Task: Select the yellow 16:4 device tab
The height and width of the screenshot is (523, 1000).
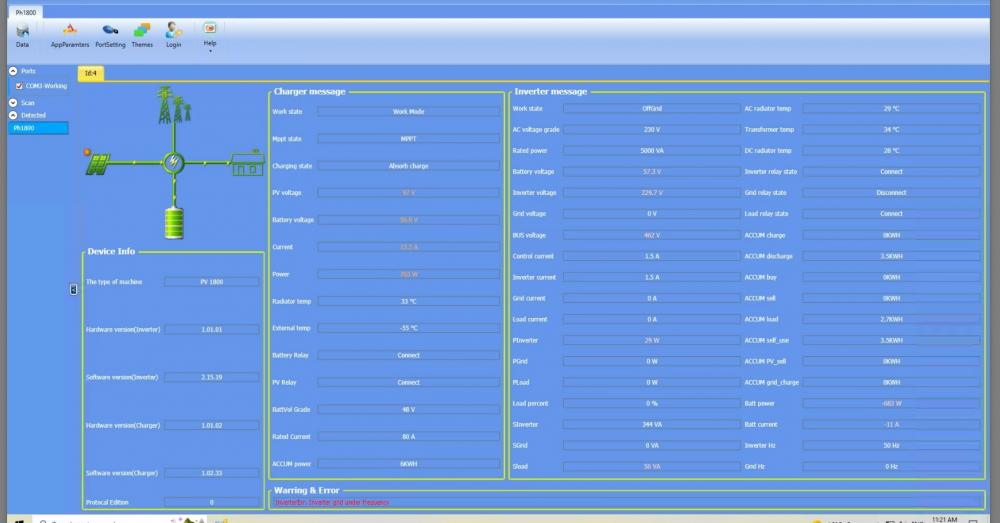Action: tap(91, 73)
